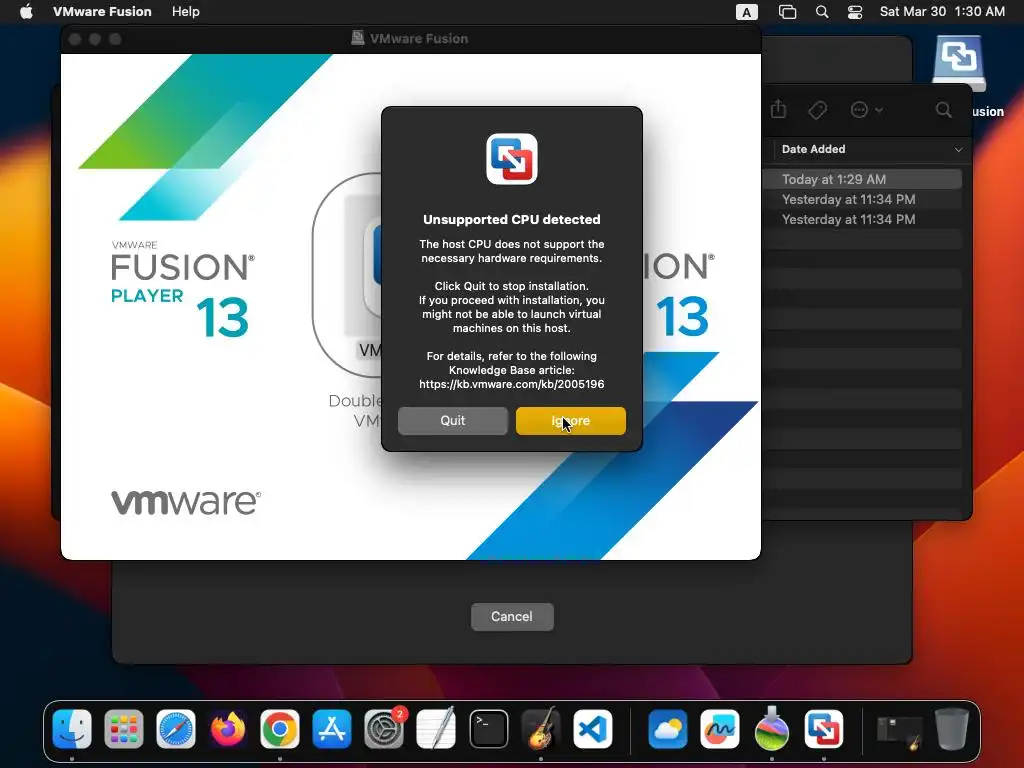Open Weather app from the Dock
The image size is (1024, 768).
pyautogui.click(x=667, y=729)
